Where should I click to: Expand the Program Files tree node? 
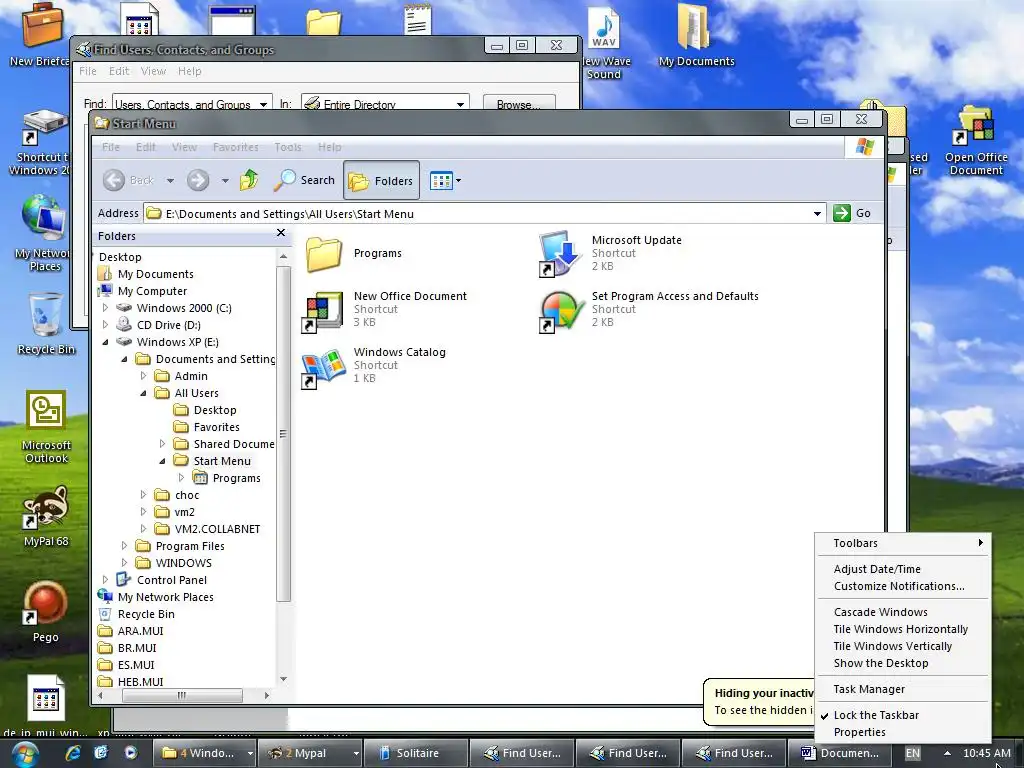click(x=124, y=545)
